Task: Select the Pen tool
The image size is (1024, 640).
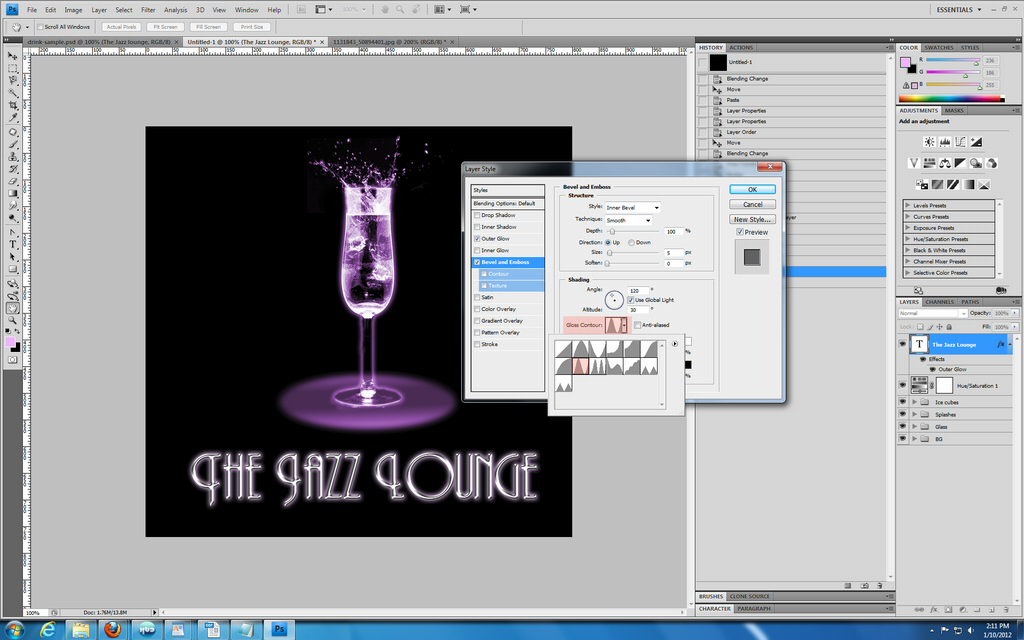Action: [x=12, y=232]
